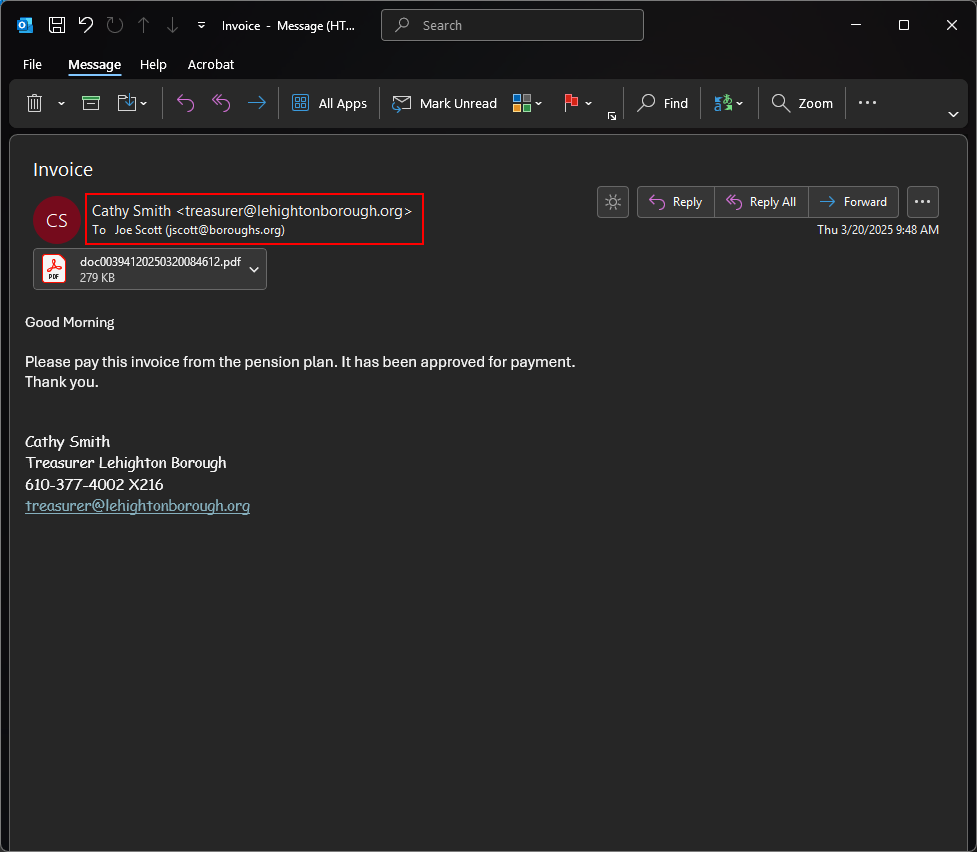Open the All Apps panel
The width and height of the screenshot is (977, 852).
click(329, 103)
